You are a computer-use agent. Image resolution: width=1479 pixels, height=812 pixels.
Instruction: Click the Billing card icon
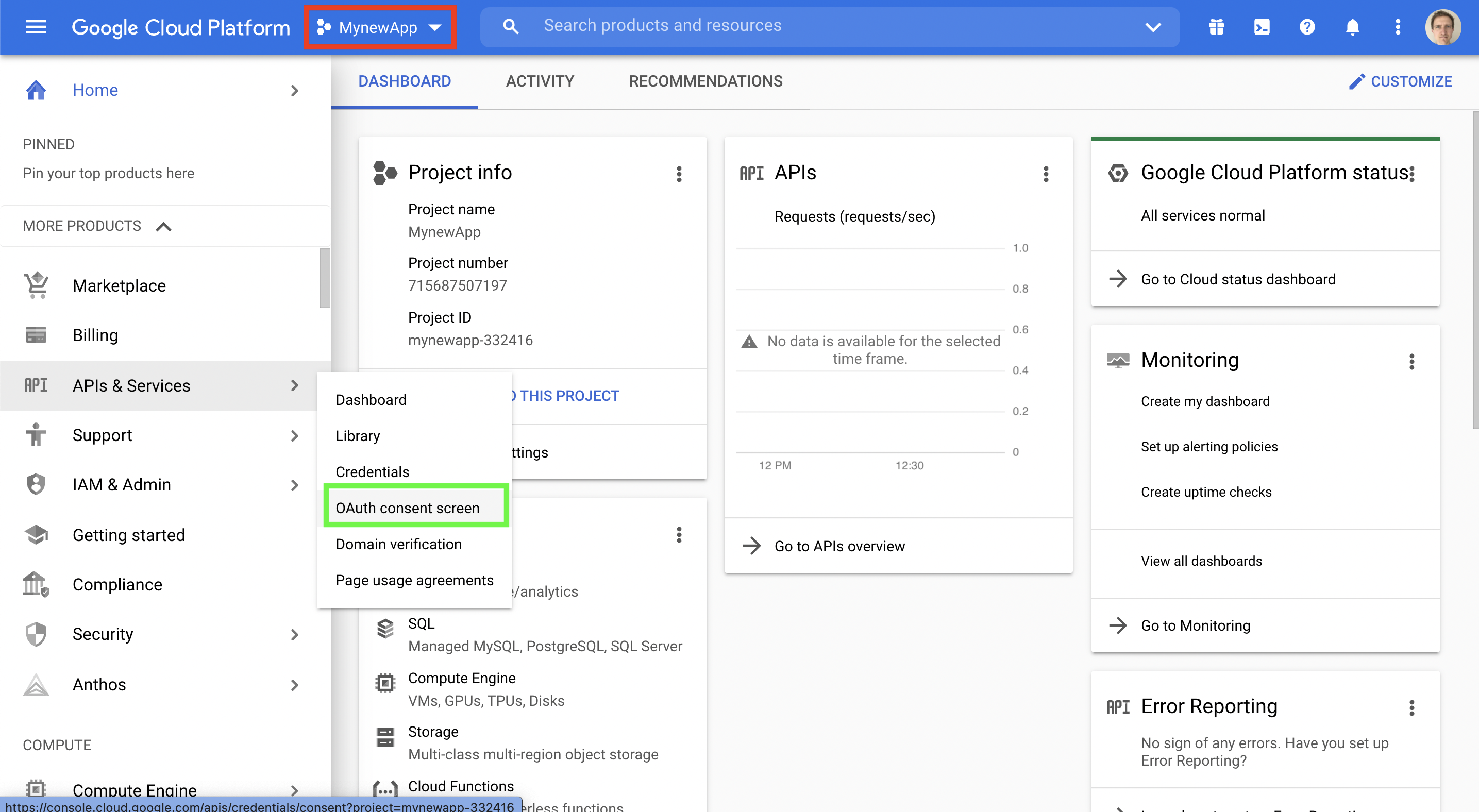click(36, 334)
